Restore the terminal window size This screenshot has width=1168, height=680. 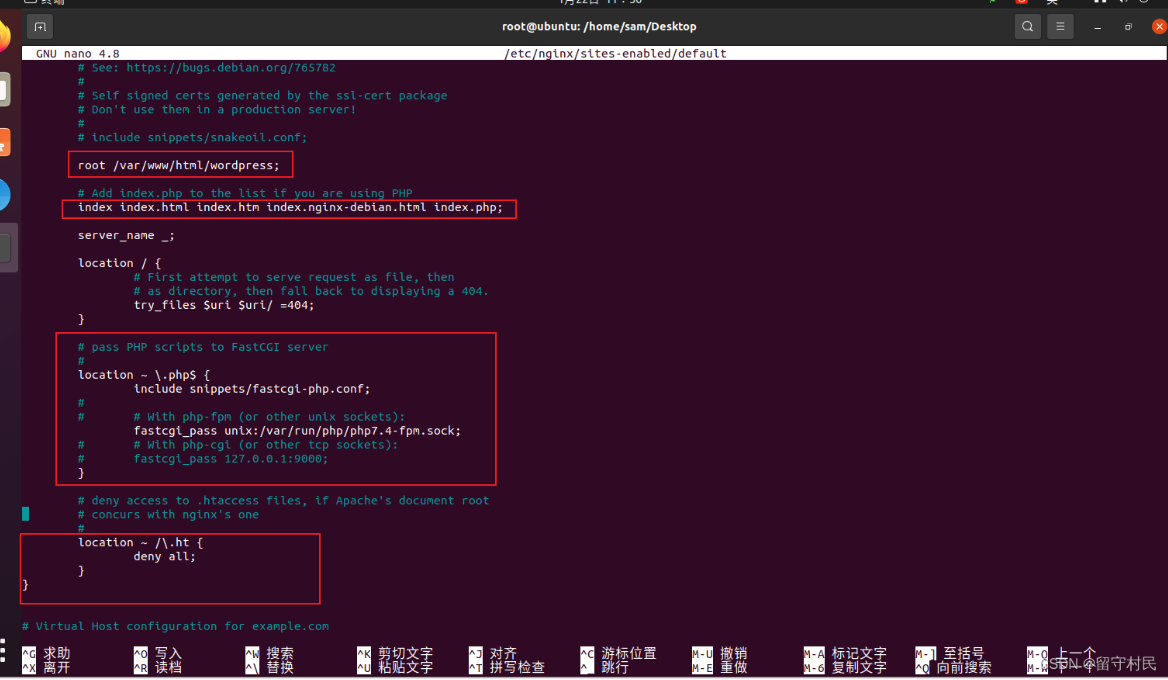(1129, 27)
